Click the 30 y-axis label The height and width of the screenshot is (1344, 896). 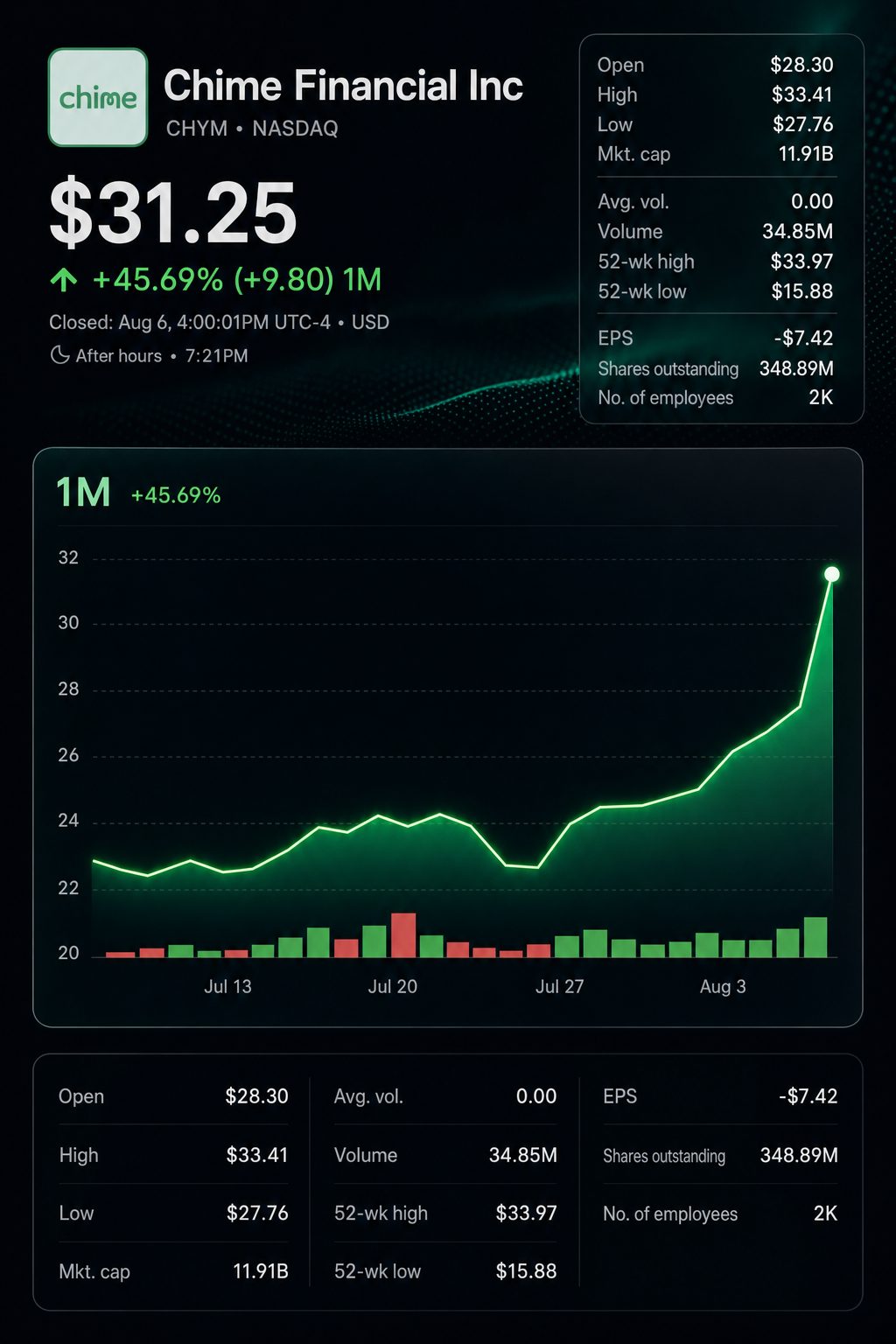pos(68,623)
